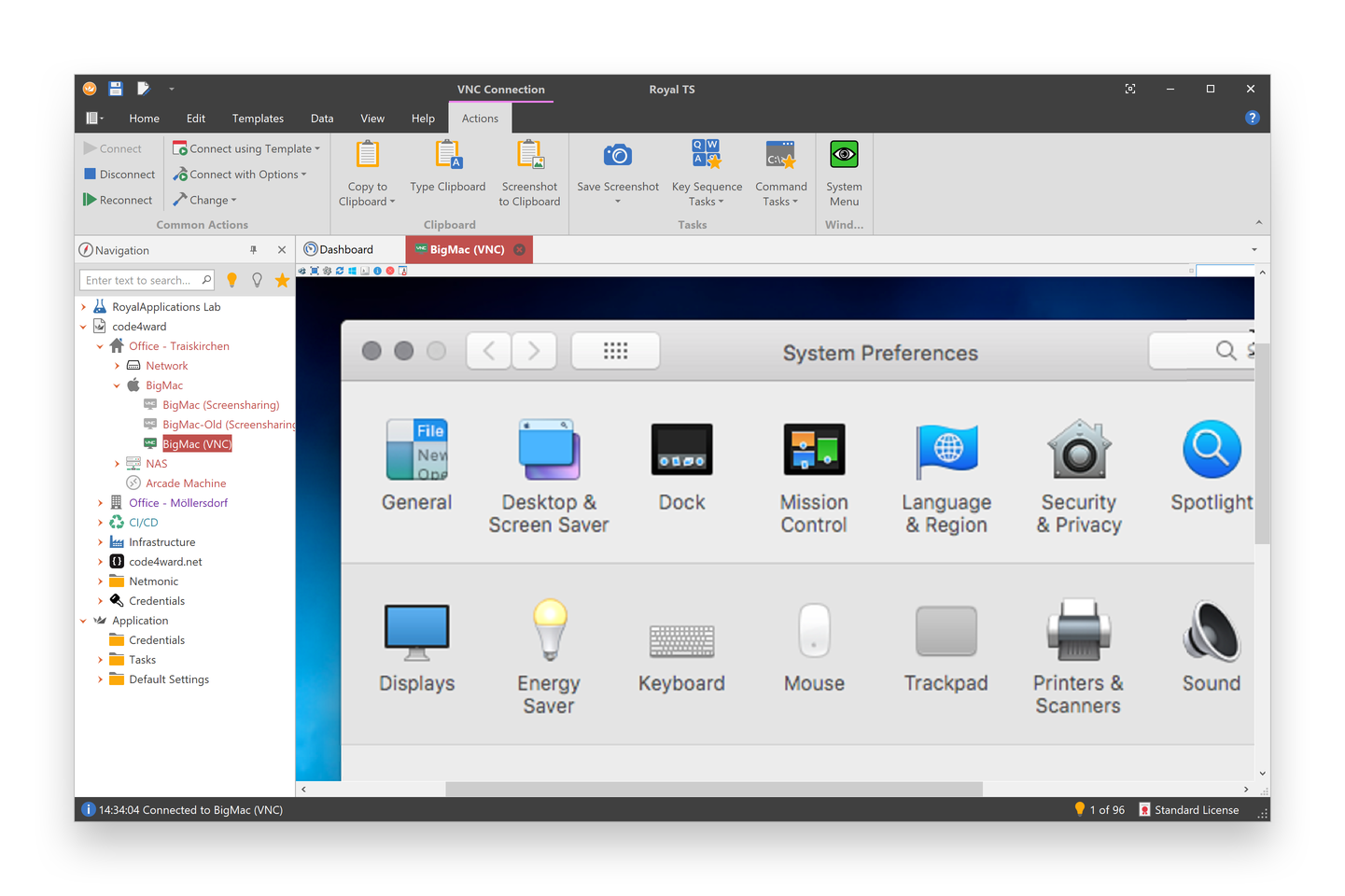Toggle the orange star favorites filter

(x=282, y=280)
